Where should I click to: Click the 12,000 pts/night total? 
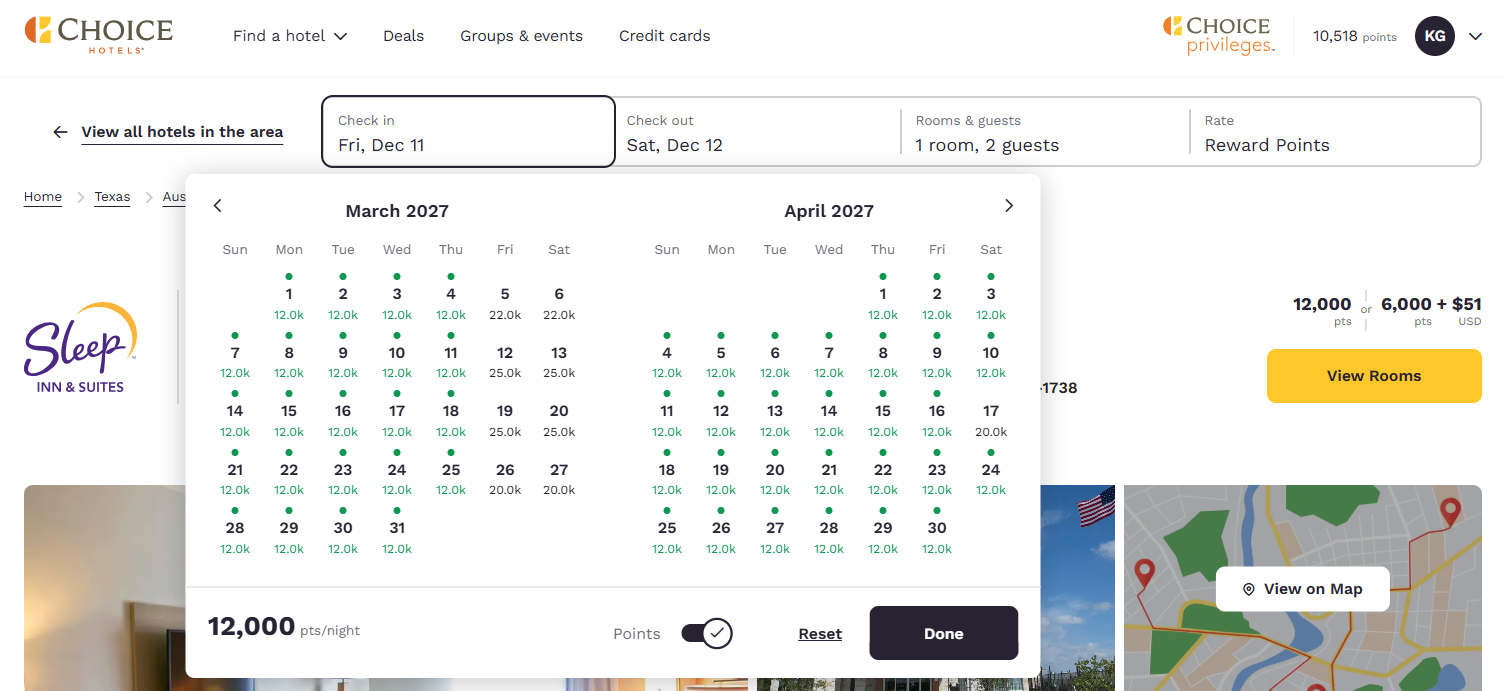(284, 627)
